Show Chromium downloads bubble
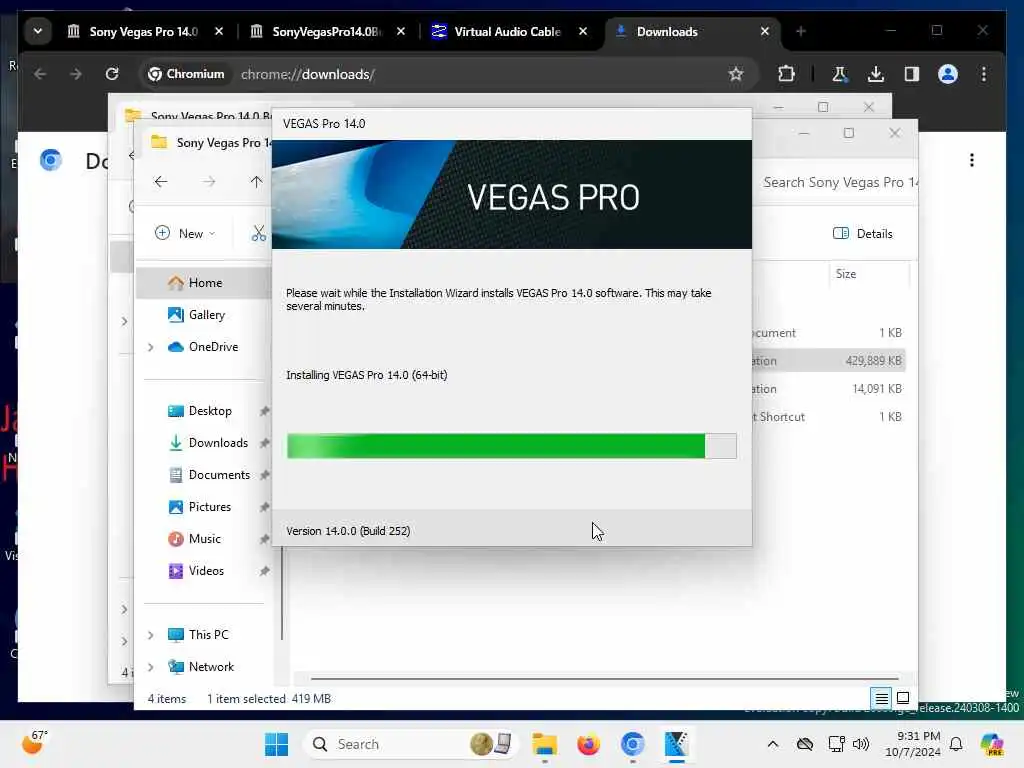This screenshot has height=768, width=1024. pos(876,74)
